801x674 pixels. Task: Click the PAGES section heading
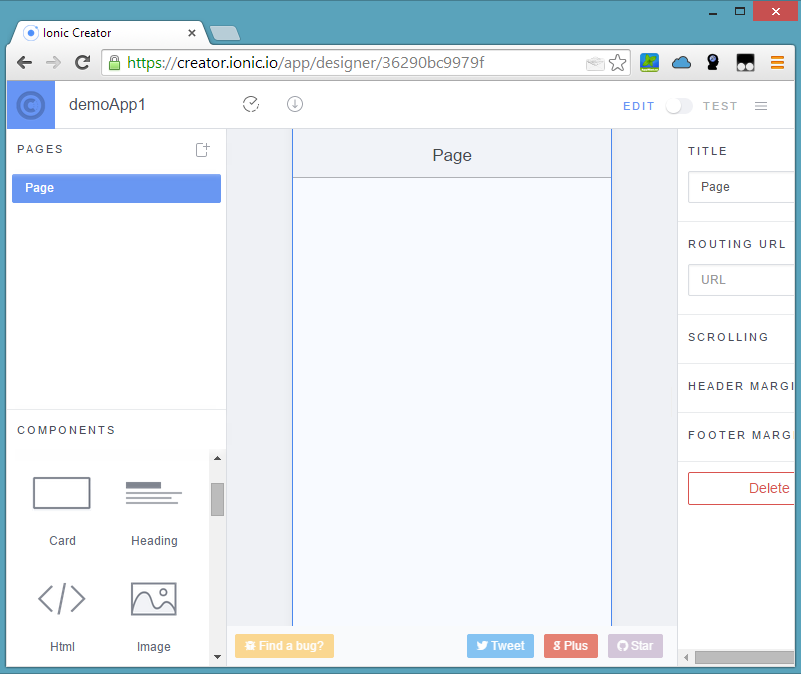tap(40, 149)
